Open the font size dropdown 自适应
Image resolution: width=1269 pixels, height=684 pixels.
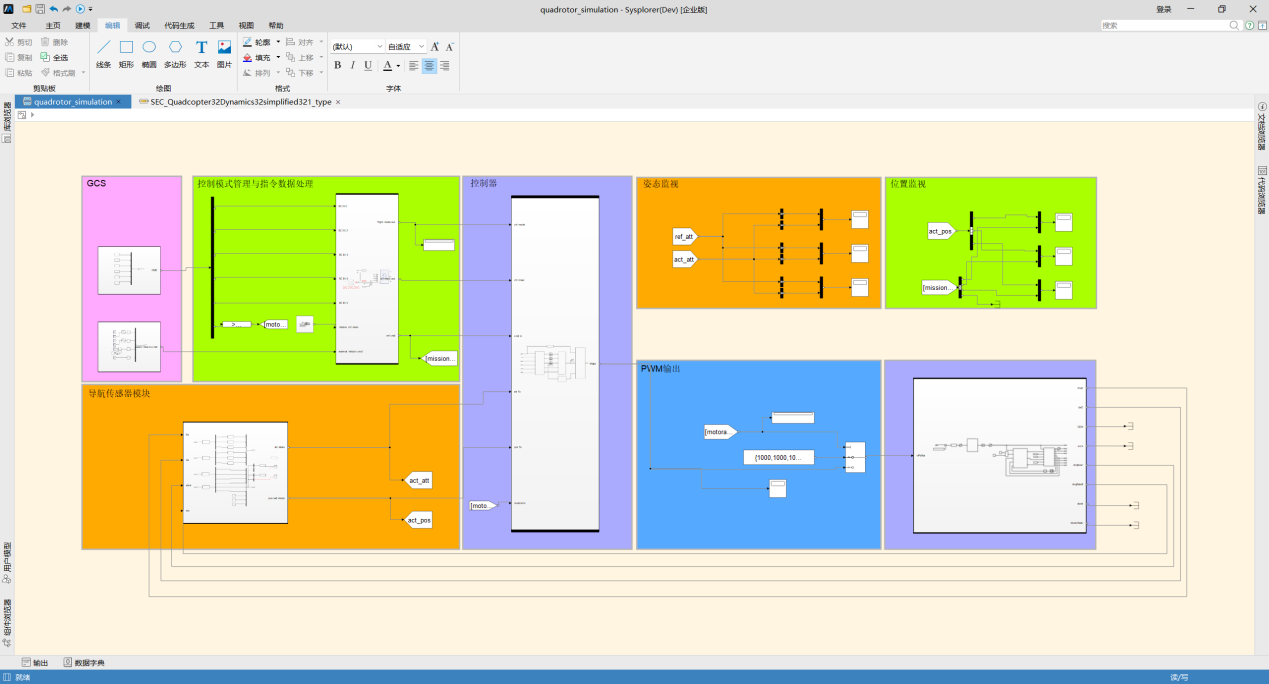pyautogui.click(x=407, y=47)
